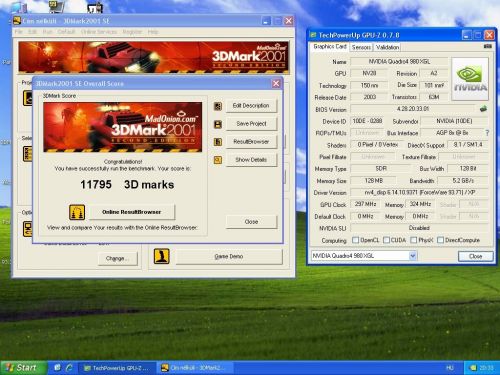
Task: Enable the CUDA checkbox
Action: [387, 240]
